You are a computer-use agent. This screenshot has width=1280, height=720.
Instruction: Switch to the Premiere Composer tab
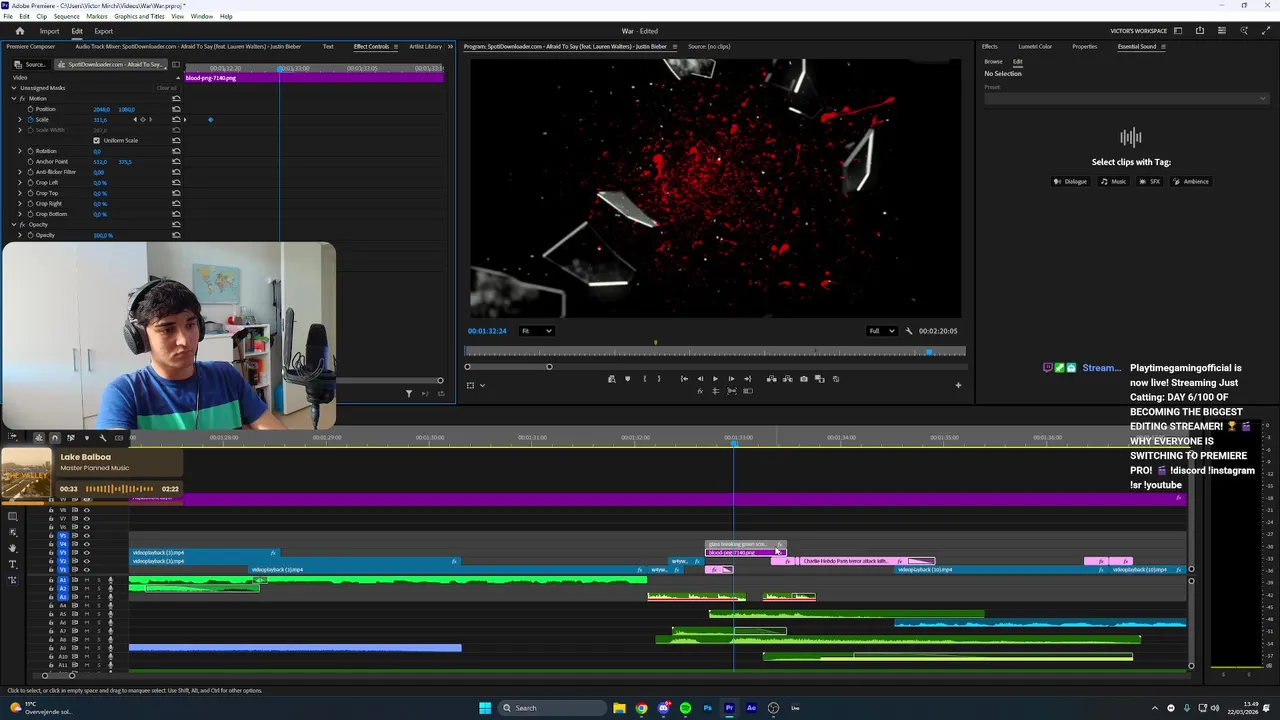tap(31, 46)
